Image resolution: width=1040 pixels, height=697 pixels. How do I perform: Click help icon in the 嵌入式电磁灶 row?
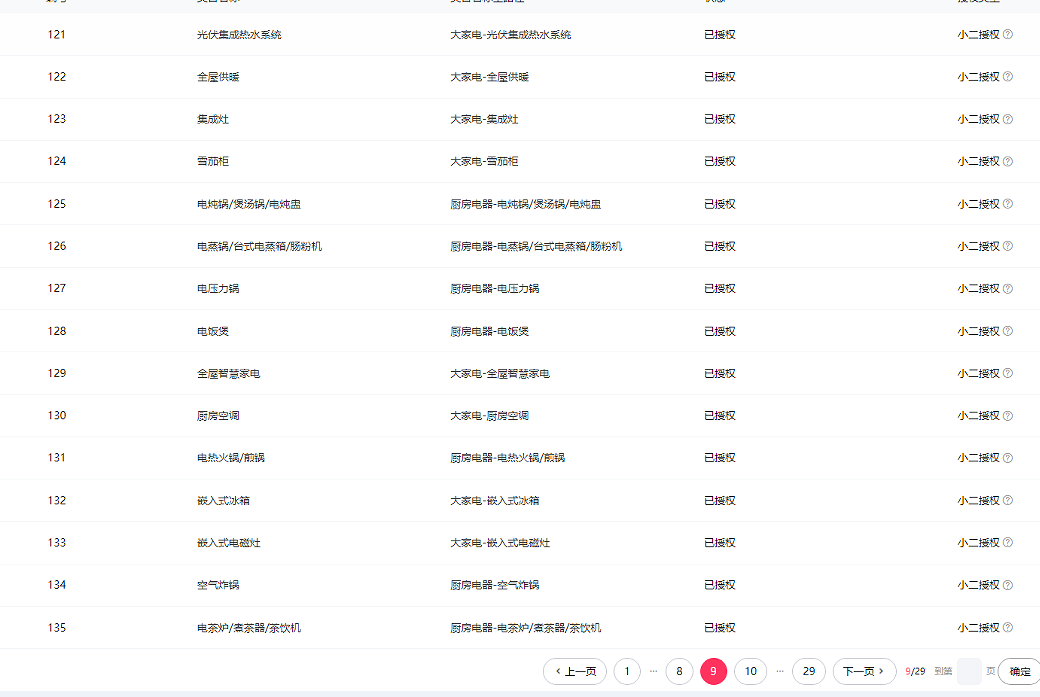(x=1008, y=542)
